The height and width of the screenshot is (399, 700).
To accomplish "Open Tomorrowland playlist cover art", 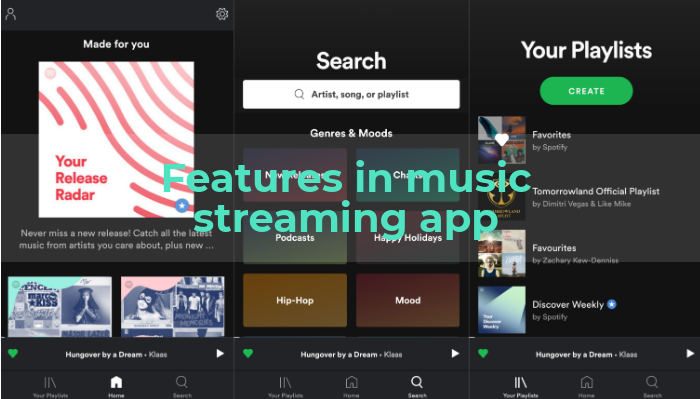I will 502,197.
